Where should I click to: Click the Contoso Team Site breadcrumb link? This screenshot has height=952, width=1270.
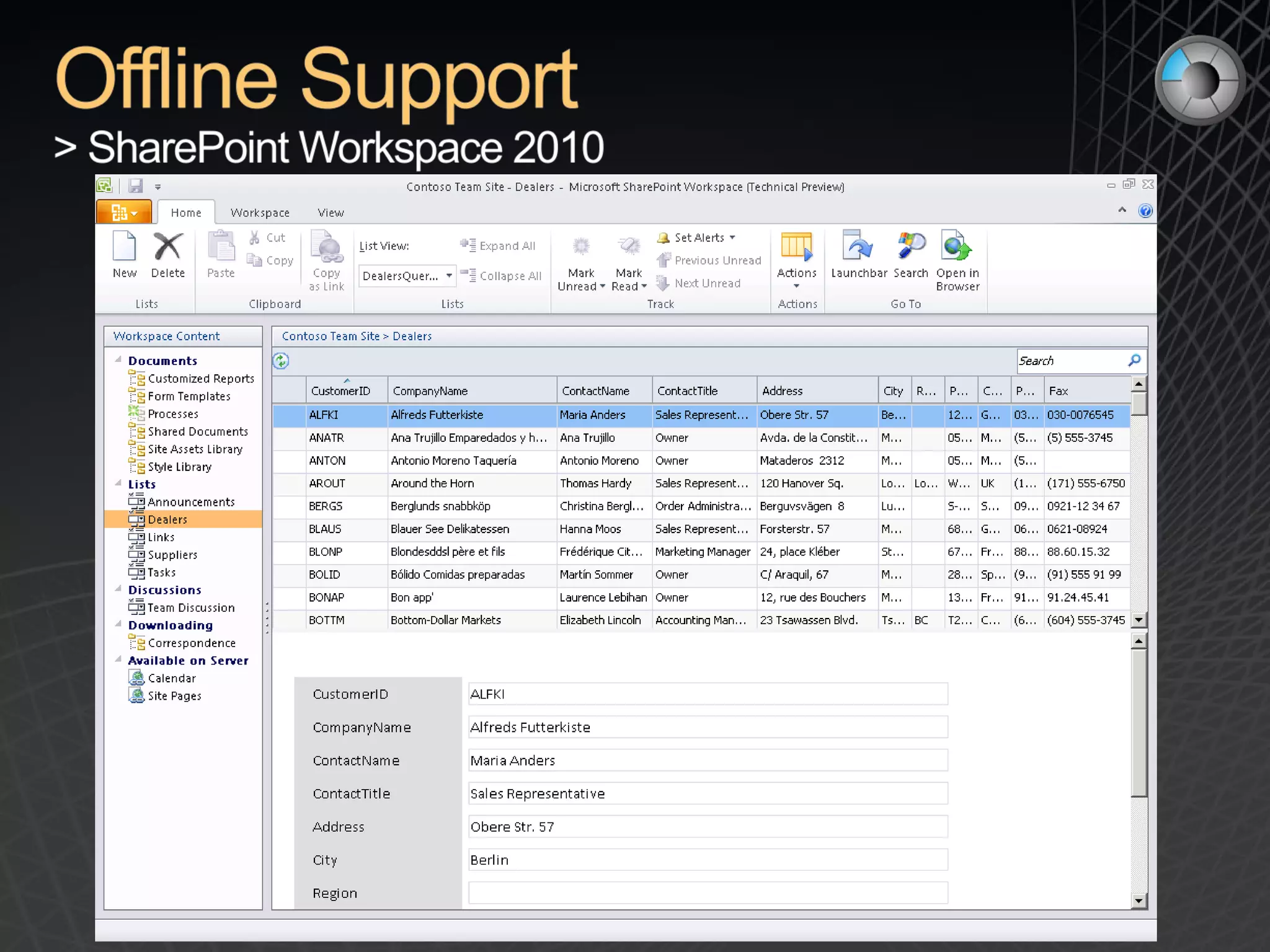[331, 336]
